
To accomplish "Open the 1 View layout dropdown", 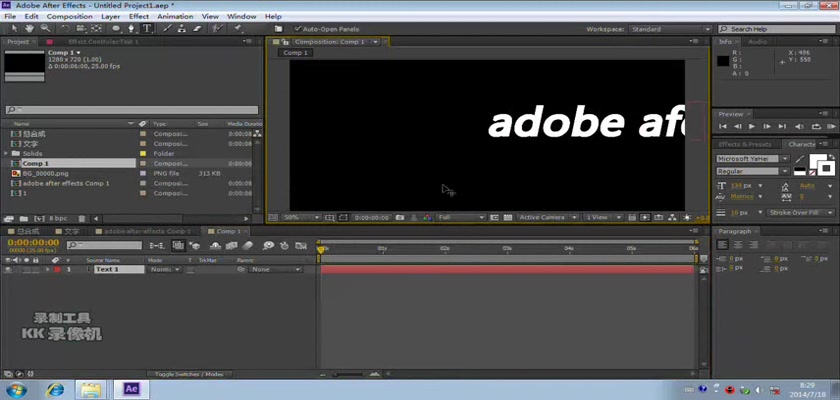I will point(603,217).
